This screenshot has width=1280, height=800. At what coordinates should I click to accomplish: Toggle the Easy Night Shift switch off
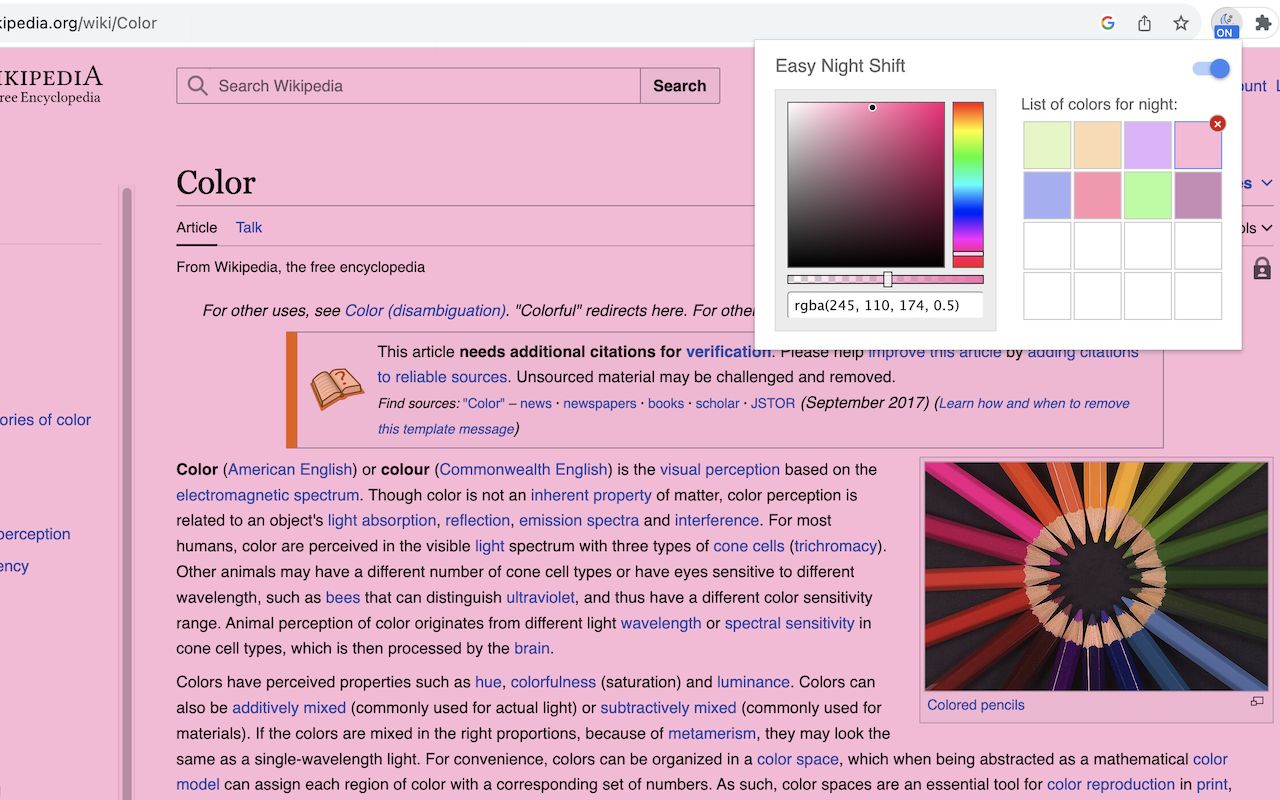tap(1210, 68)
